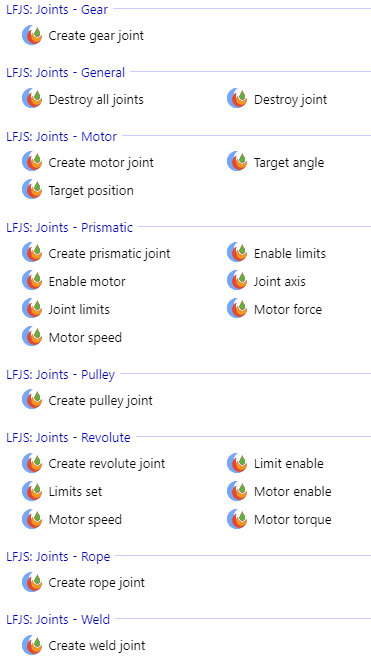This screenshot has width=371, height=671.
Task: Click the icon next to Create pulley joint
Action: click(x=32, y=400)
